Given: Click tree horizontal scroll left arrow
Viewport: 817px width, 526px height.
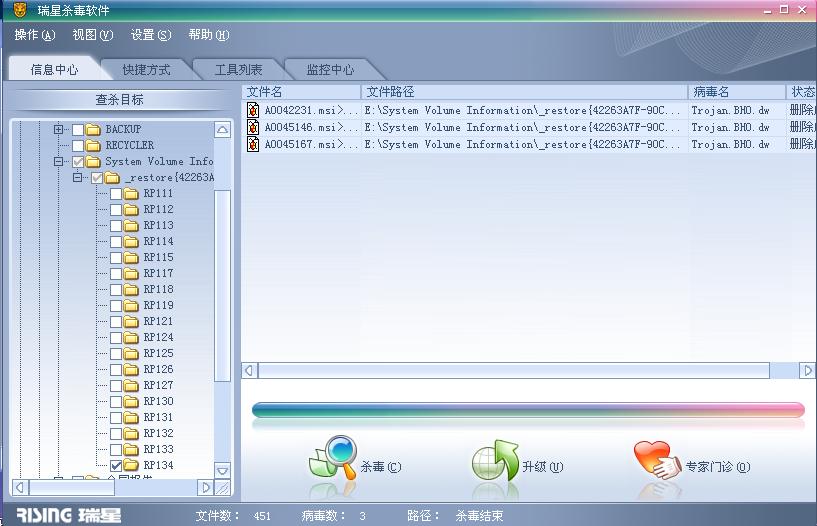Looking at the screenshot, I should (20, 487).
